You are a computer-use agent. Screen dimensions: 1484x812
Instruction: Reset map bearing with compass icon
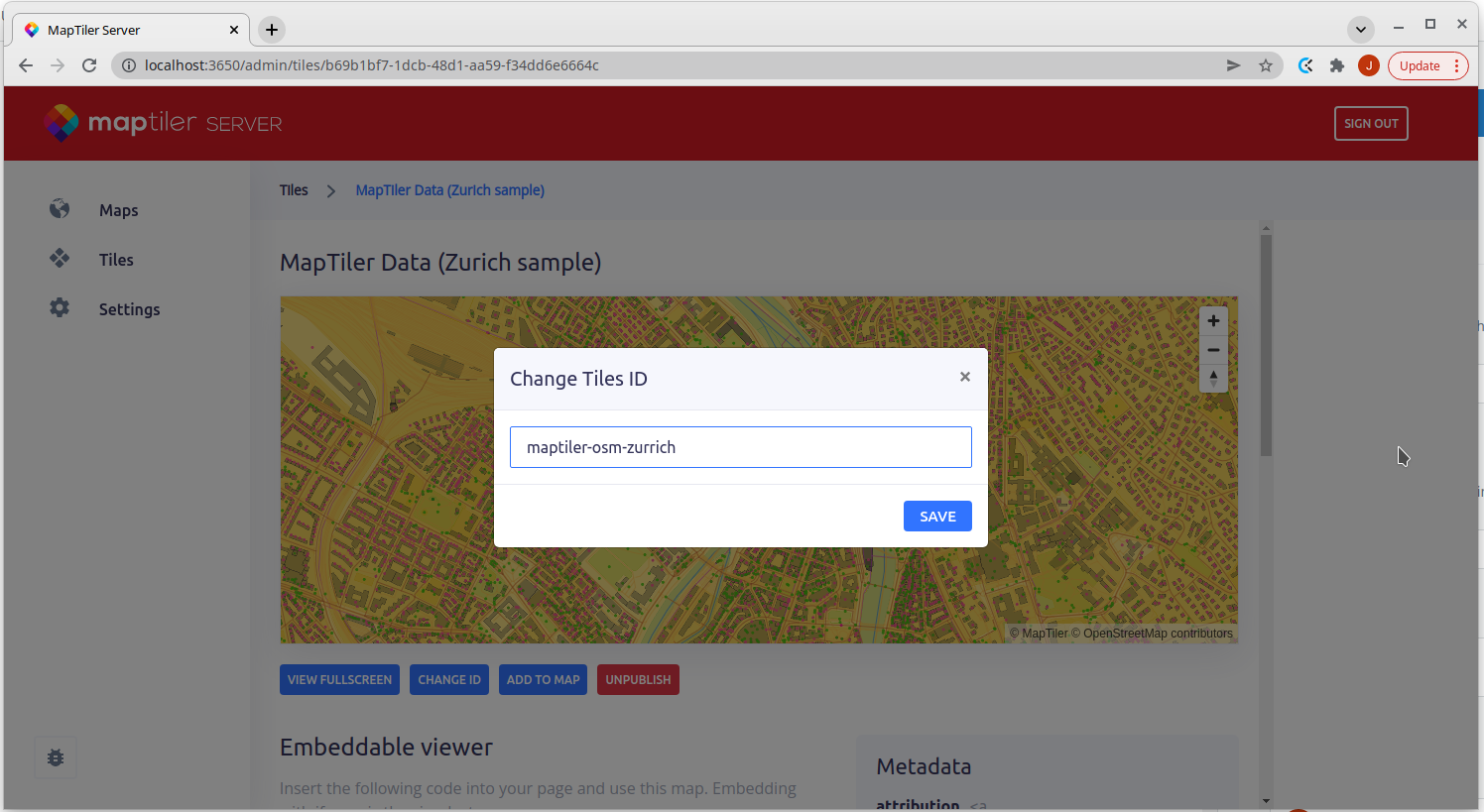[1213, 379]
